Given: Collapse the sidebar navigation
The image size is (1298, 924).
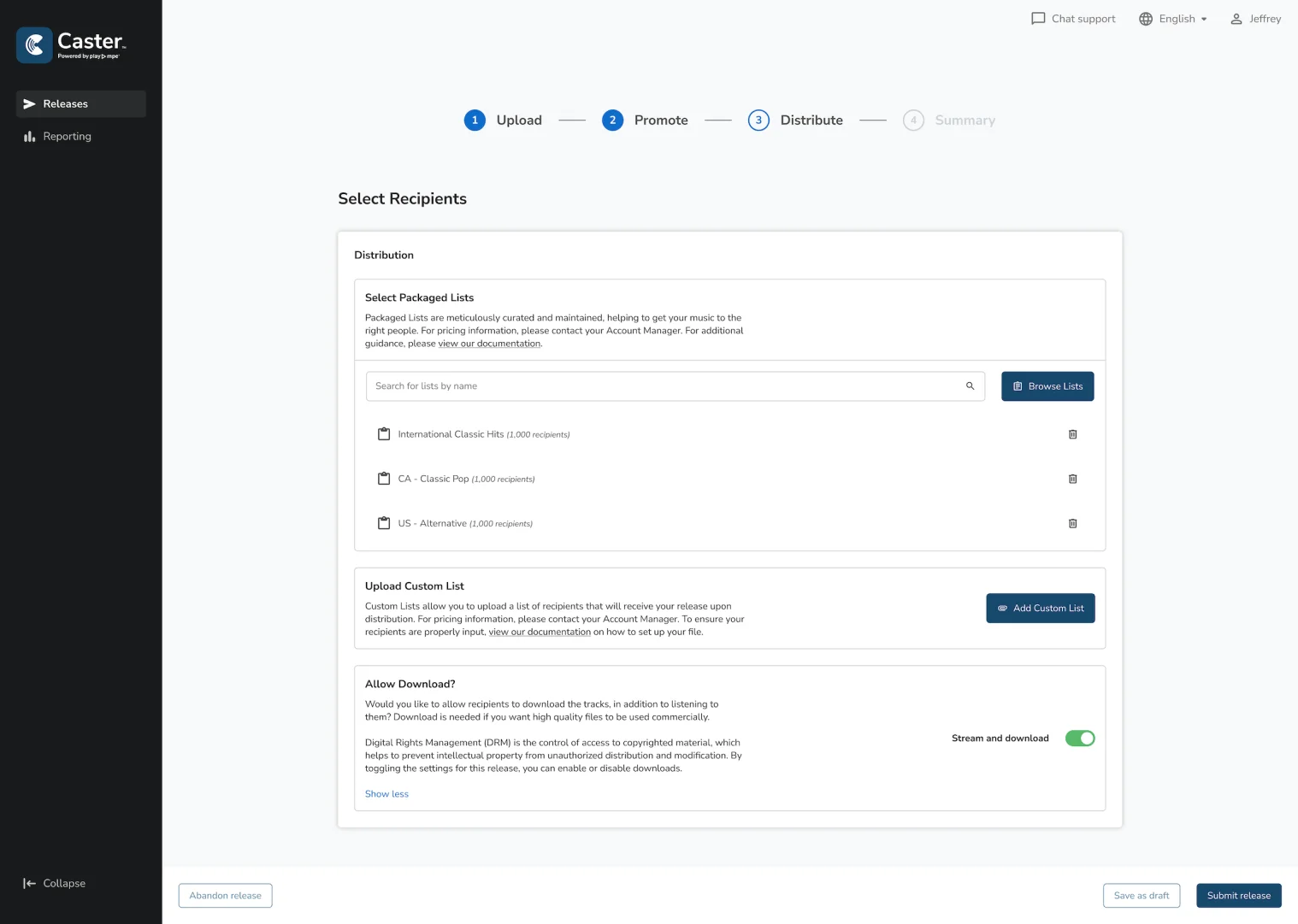Looking at the screenshot, I should tap(55, 883).
